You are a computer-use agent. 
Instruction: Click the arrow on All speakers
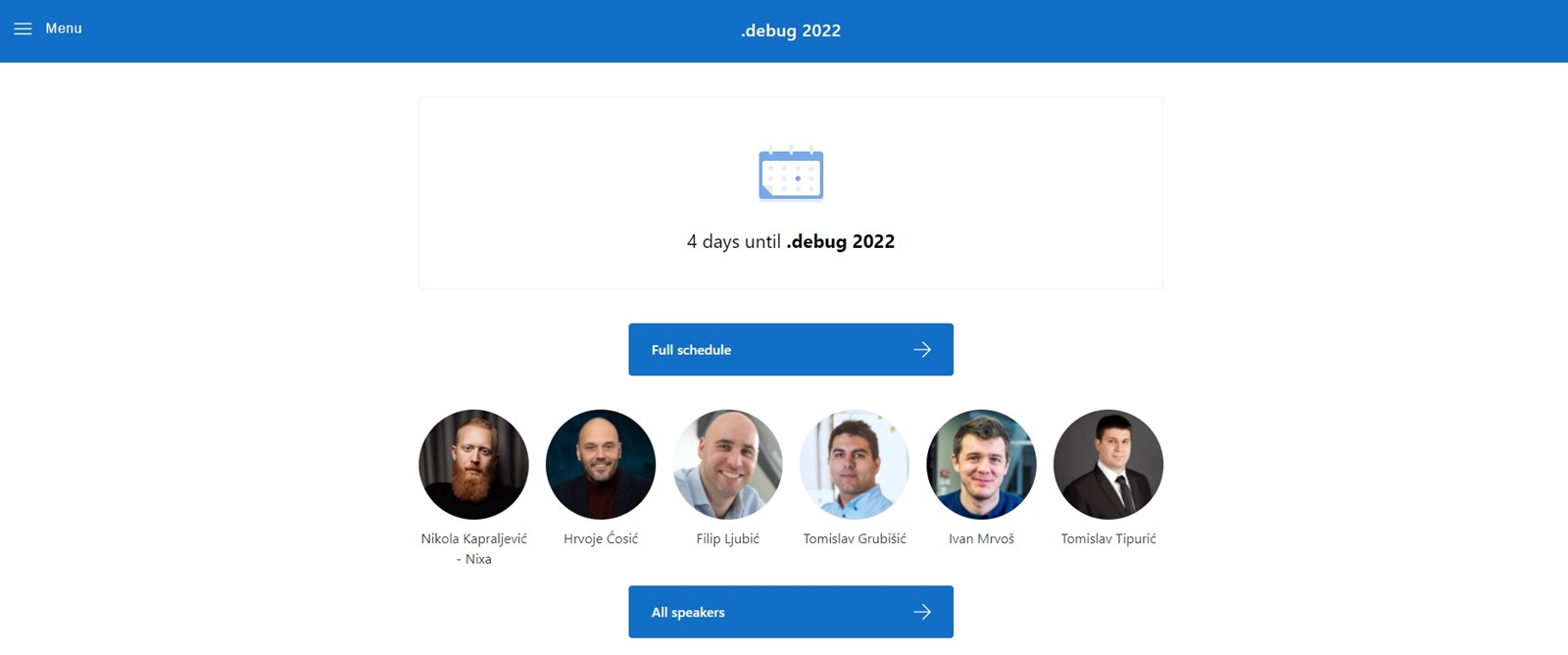(922, 612)
